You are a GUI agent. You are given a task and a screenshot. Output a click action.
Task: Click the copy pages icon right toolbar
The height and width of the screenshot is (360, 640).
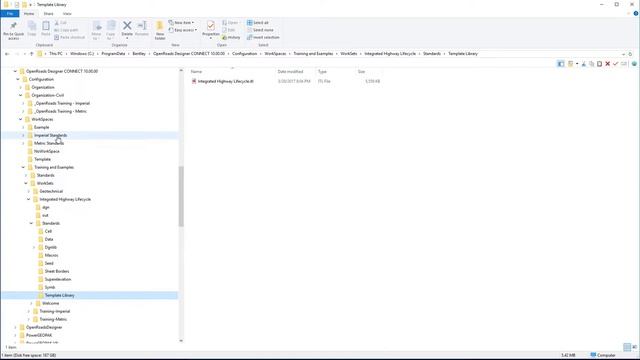(591, 64)
